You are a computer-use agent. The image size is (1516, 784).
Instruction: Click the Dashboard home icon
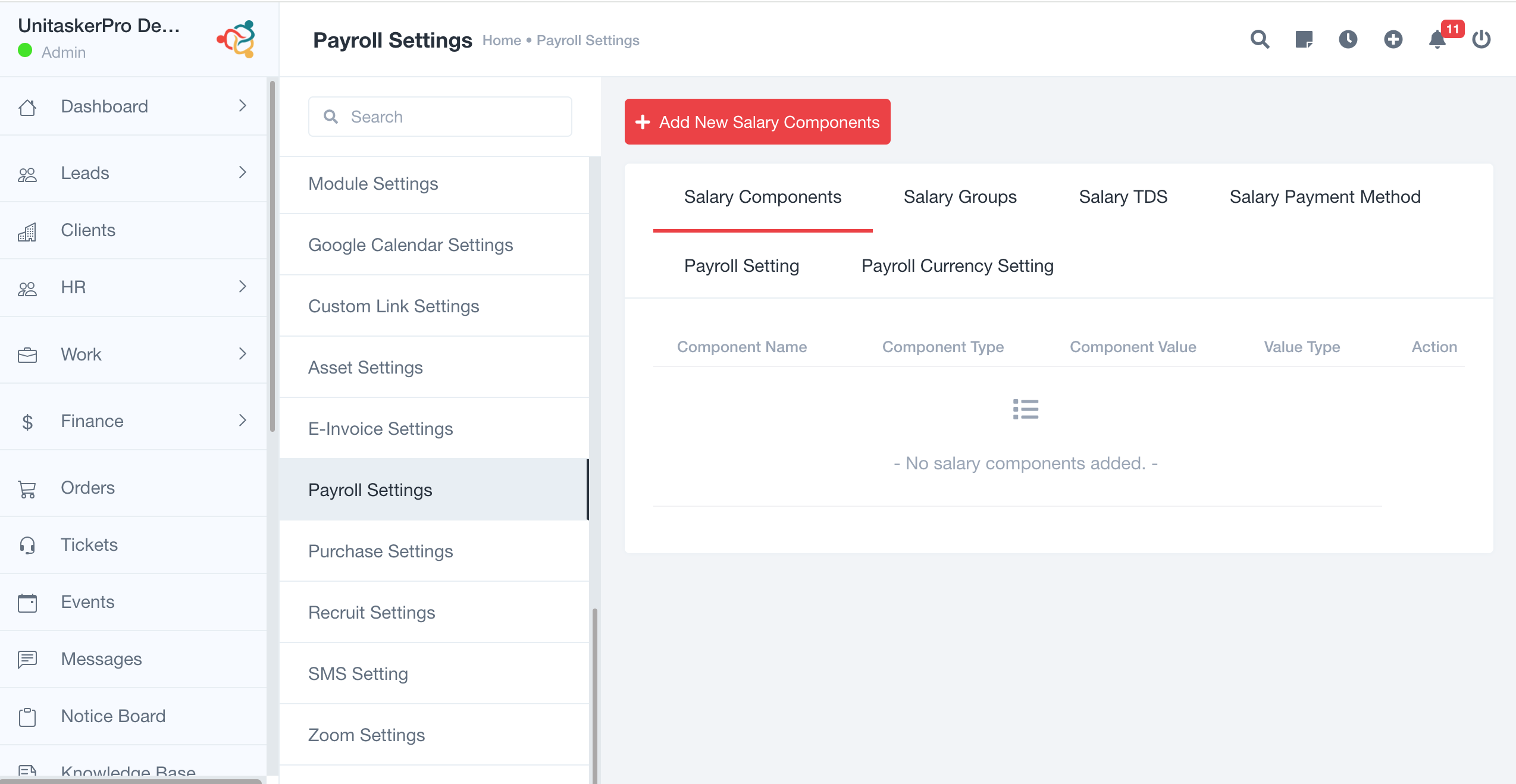click(27, 107)
